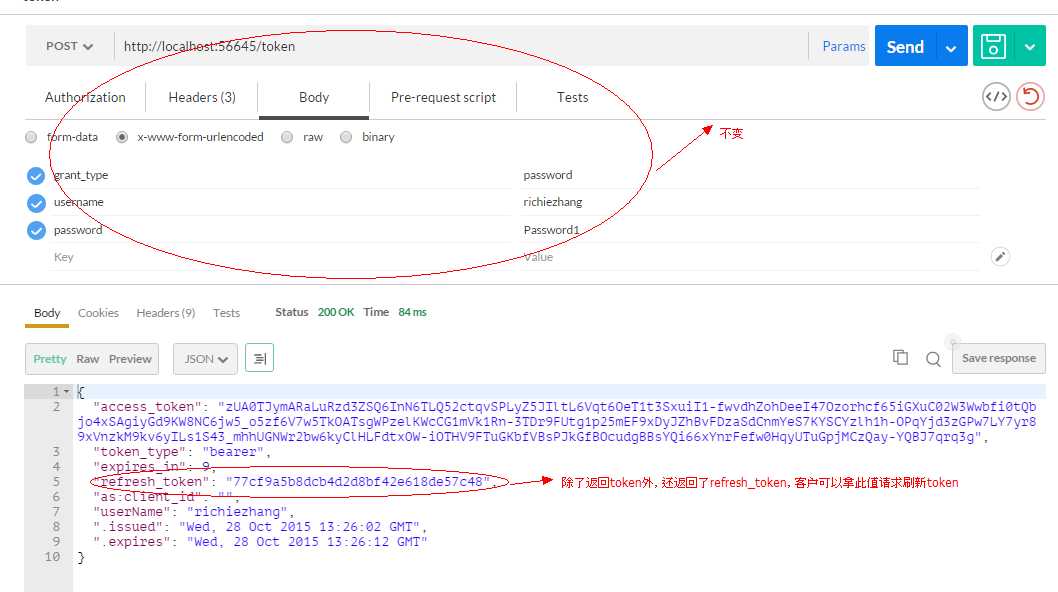The height and width of the screenshot is (592, 1058).
Task: Click the refresh_token line in response
Action: 295,482
